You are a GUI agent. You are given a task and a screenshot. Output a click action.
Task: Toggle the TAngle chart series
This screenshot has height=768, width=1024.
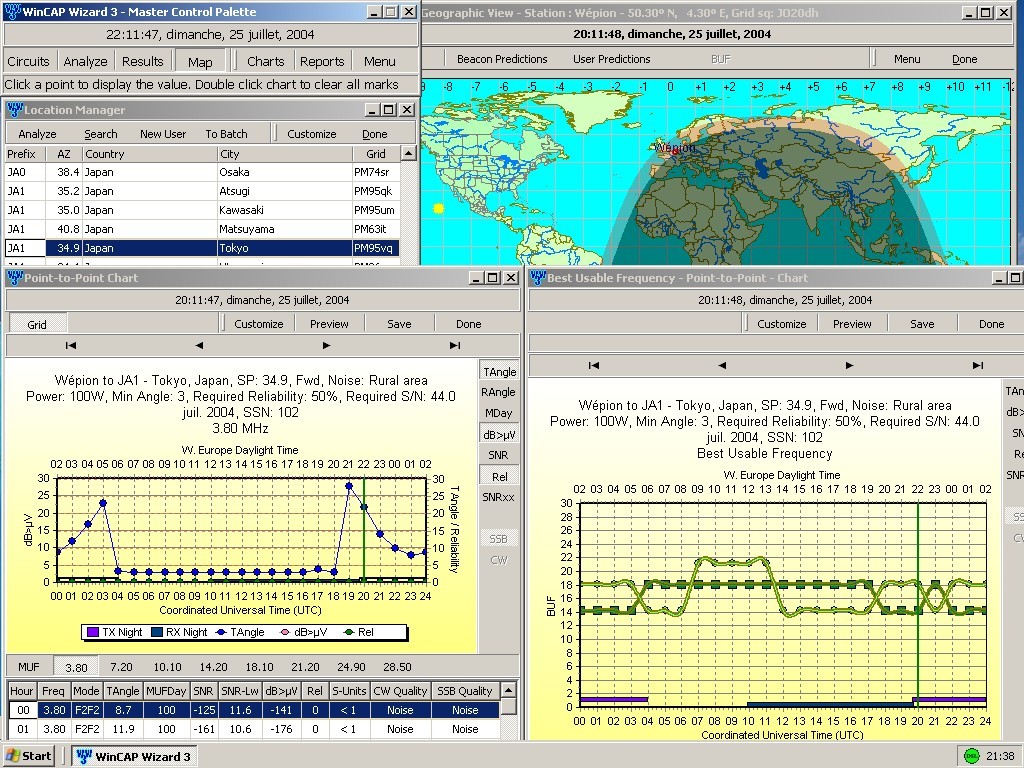point(499,372)
